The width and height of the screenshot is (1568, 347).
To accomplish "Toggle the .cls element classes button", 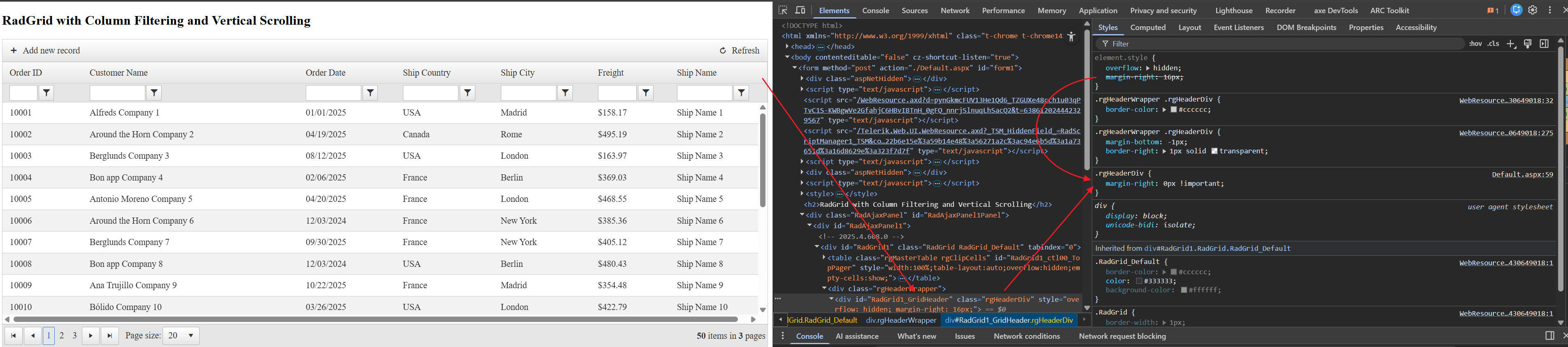I will point(1493,44).
